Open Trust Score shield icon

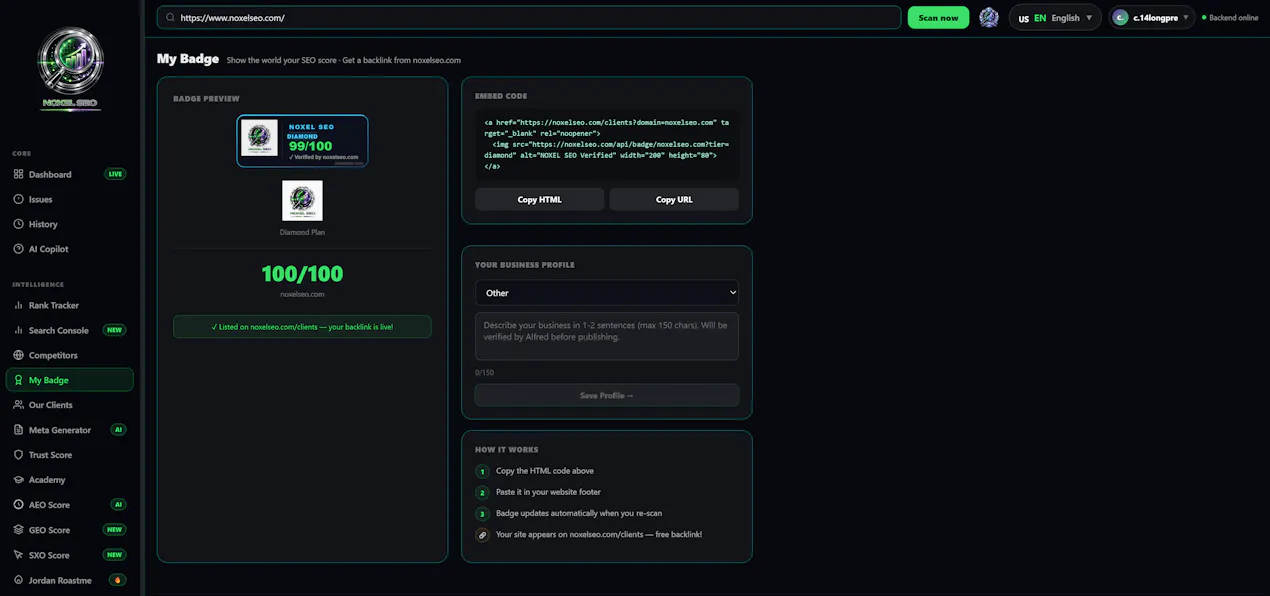coord(19,455)
